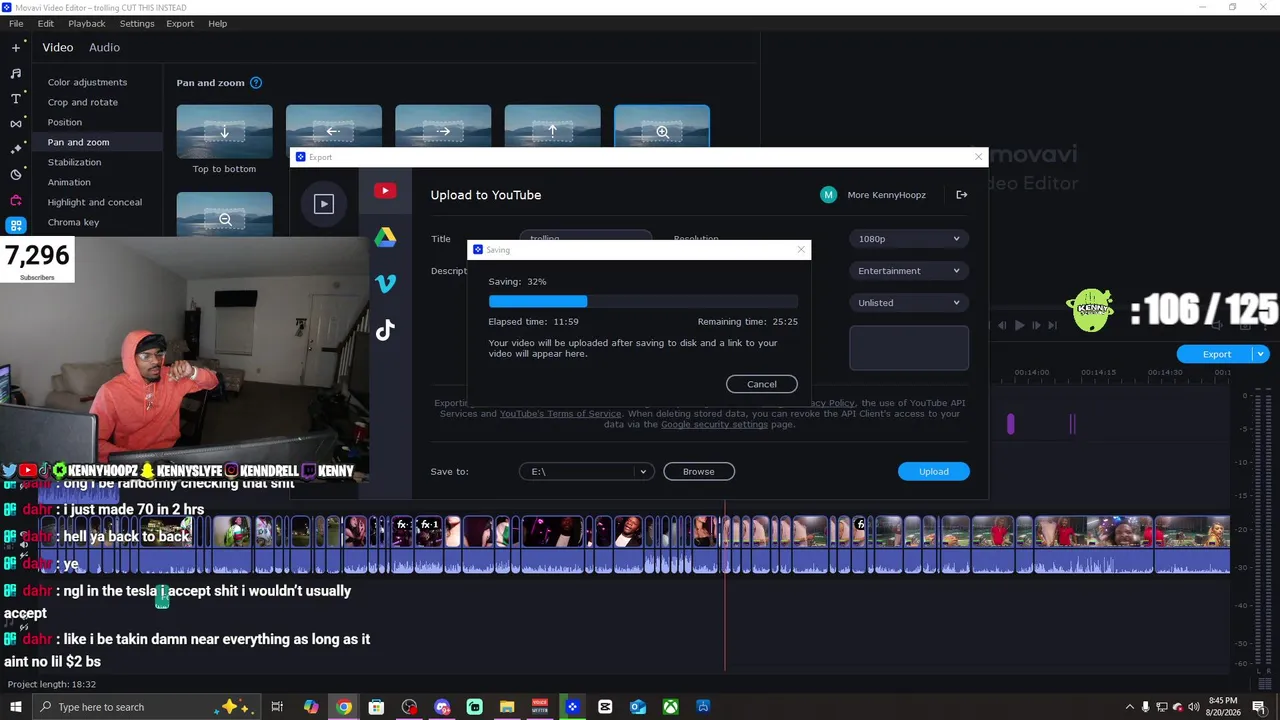
Task: Open the Settings menu
Action: (x=137, y=23)
